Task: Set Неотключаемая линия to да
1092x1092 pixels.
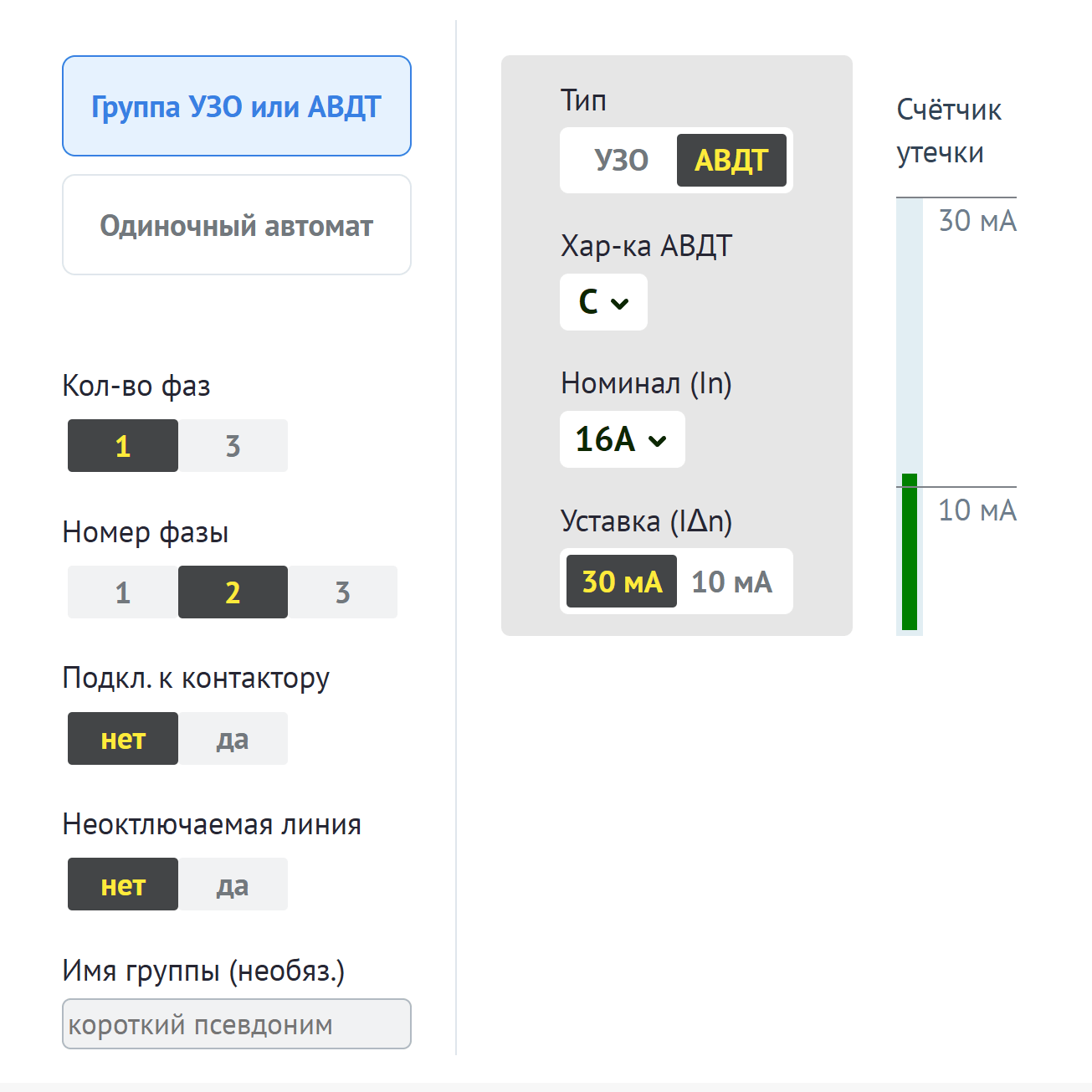Action: (x=233, y=884)
